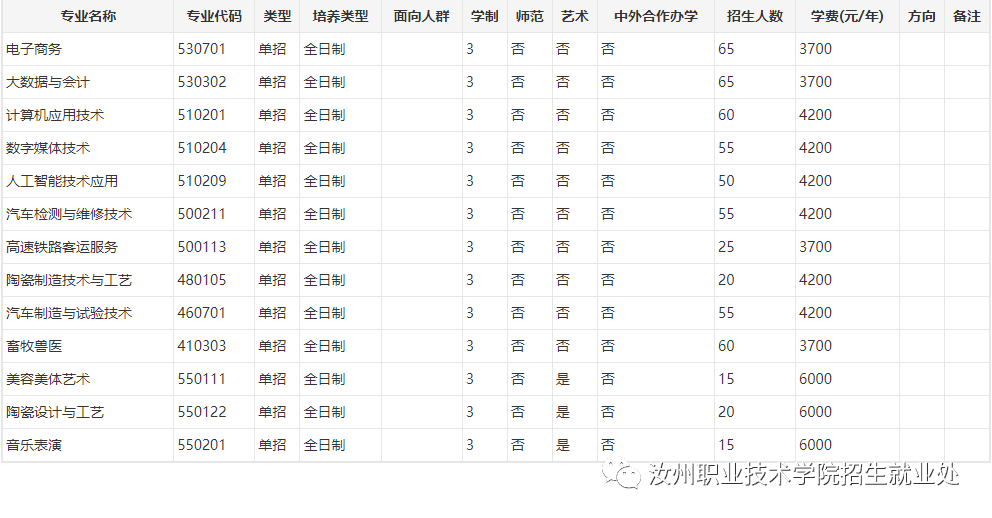This screenshot has height=518, width=992.
Task: Click enrollment number 25 cell
Action: tap(727, 247)
